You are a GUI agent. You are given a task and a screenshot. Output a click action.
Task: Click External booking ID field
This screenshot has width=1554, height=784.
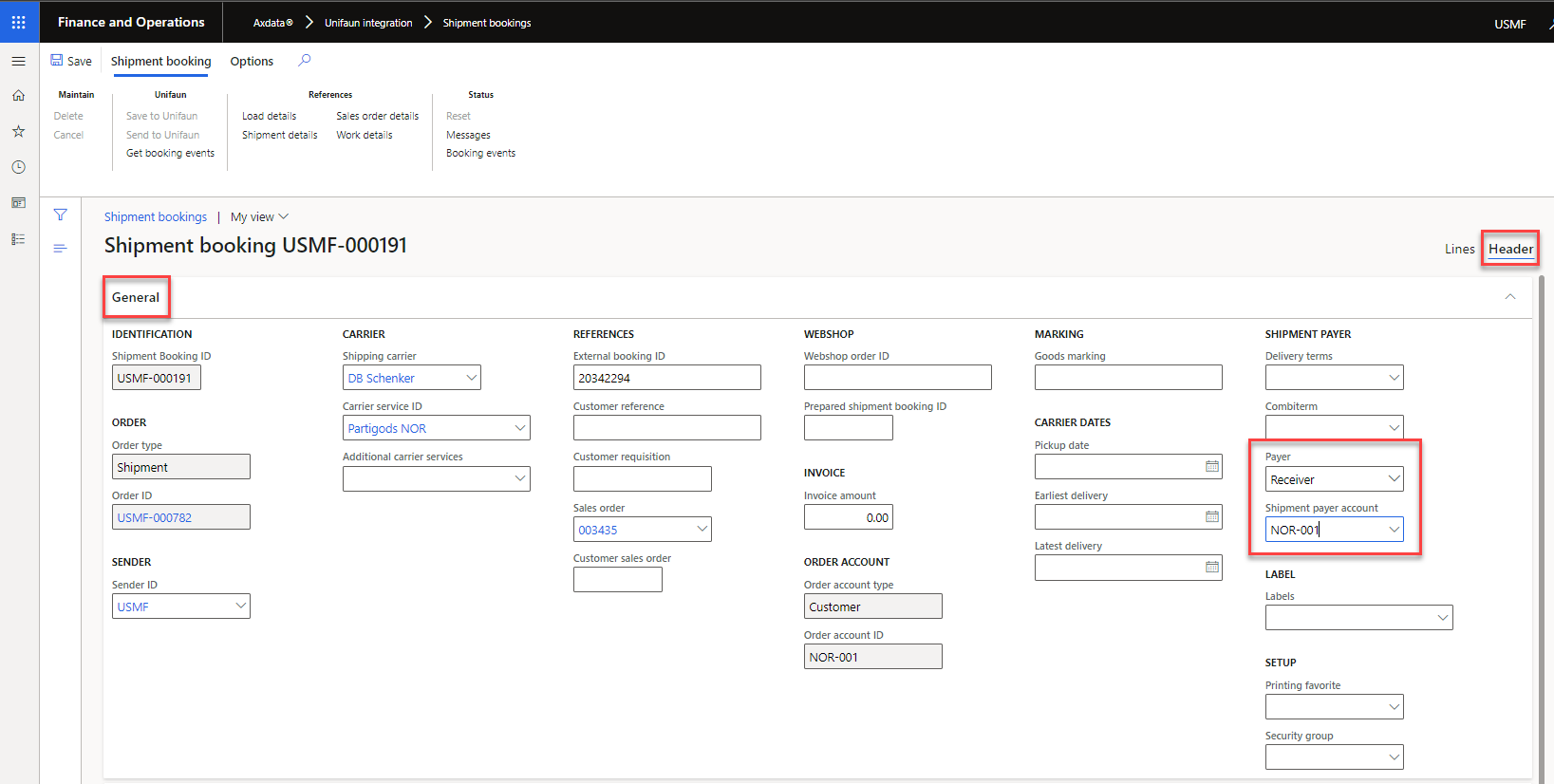(x=666, y=378)
